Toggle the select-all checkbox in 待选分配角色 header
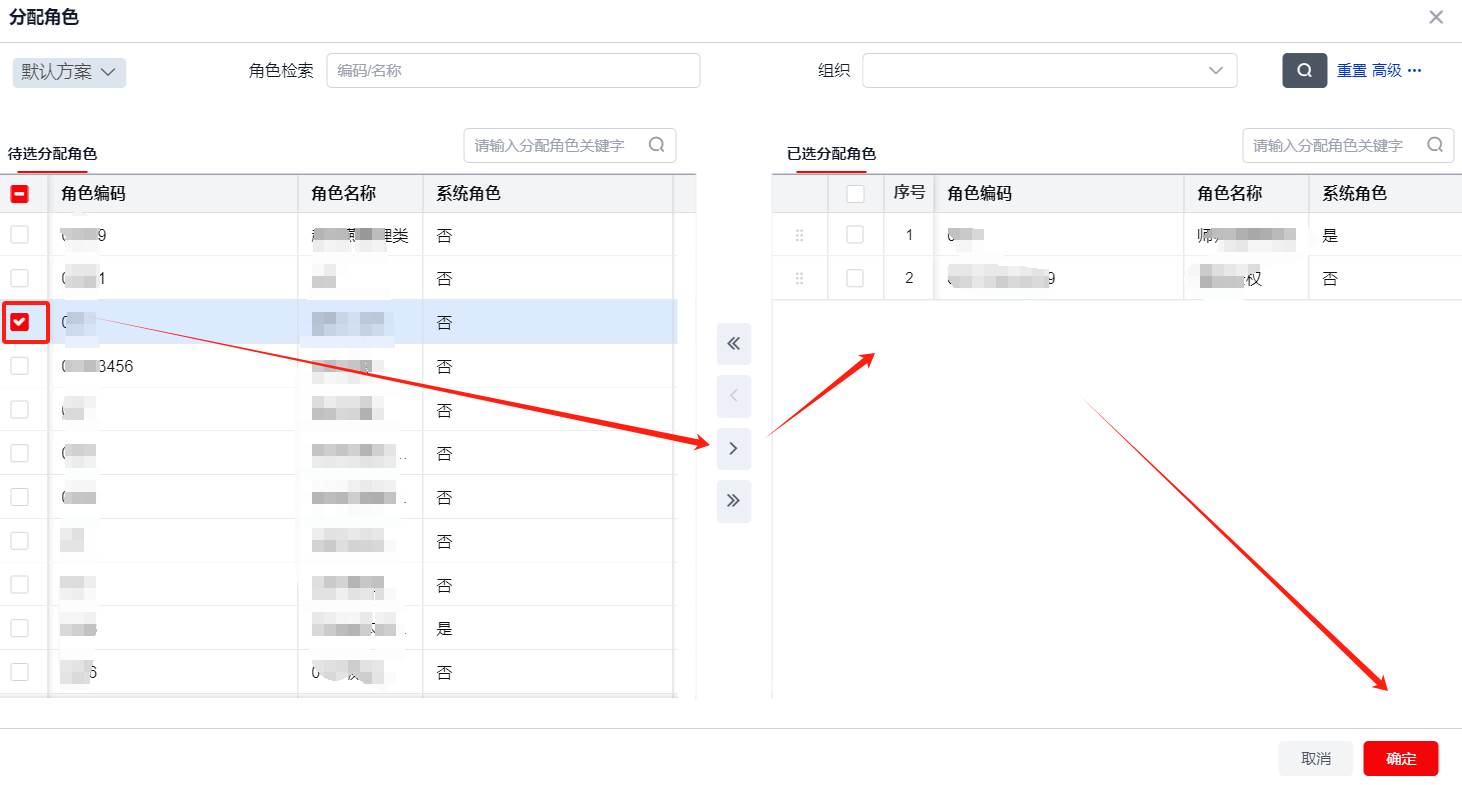 click(20, 194)
